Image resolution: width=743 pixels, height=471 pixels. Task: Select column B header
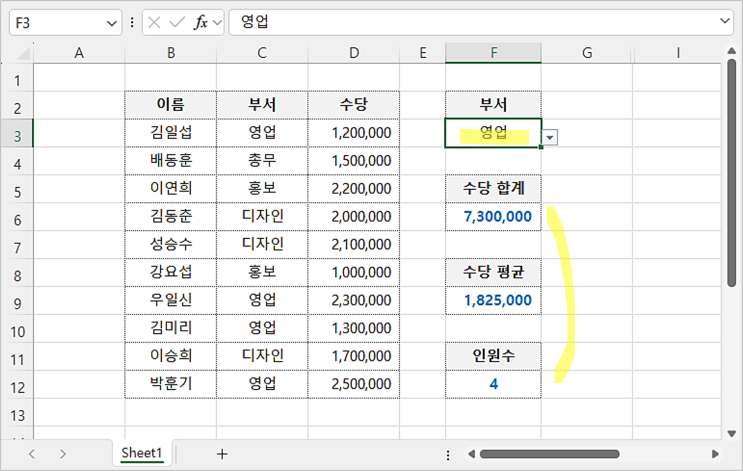[171, 53]
